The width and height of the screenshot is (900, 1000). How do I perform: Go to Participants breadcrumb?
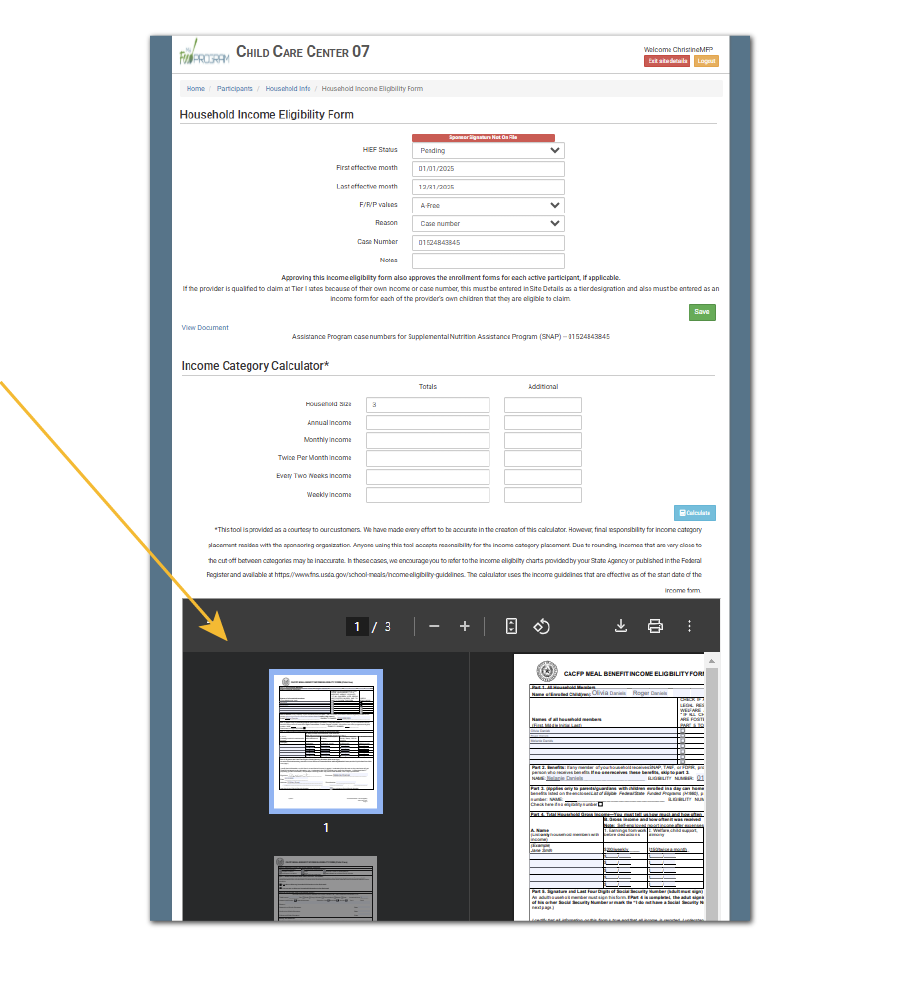point(234,89)
